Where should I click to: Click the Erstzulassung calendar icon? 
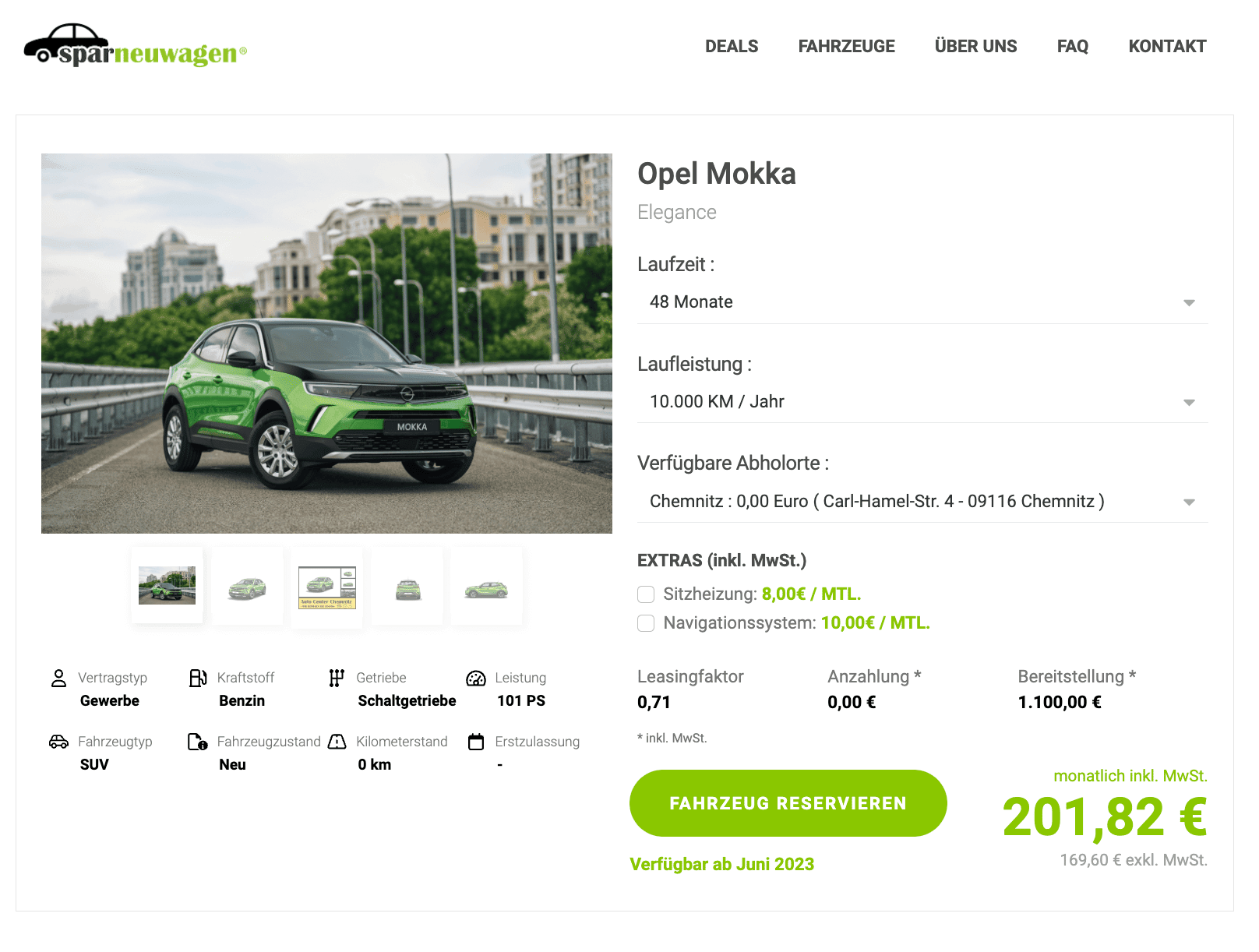point(476,742)
